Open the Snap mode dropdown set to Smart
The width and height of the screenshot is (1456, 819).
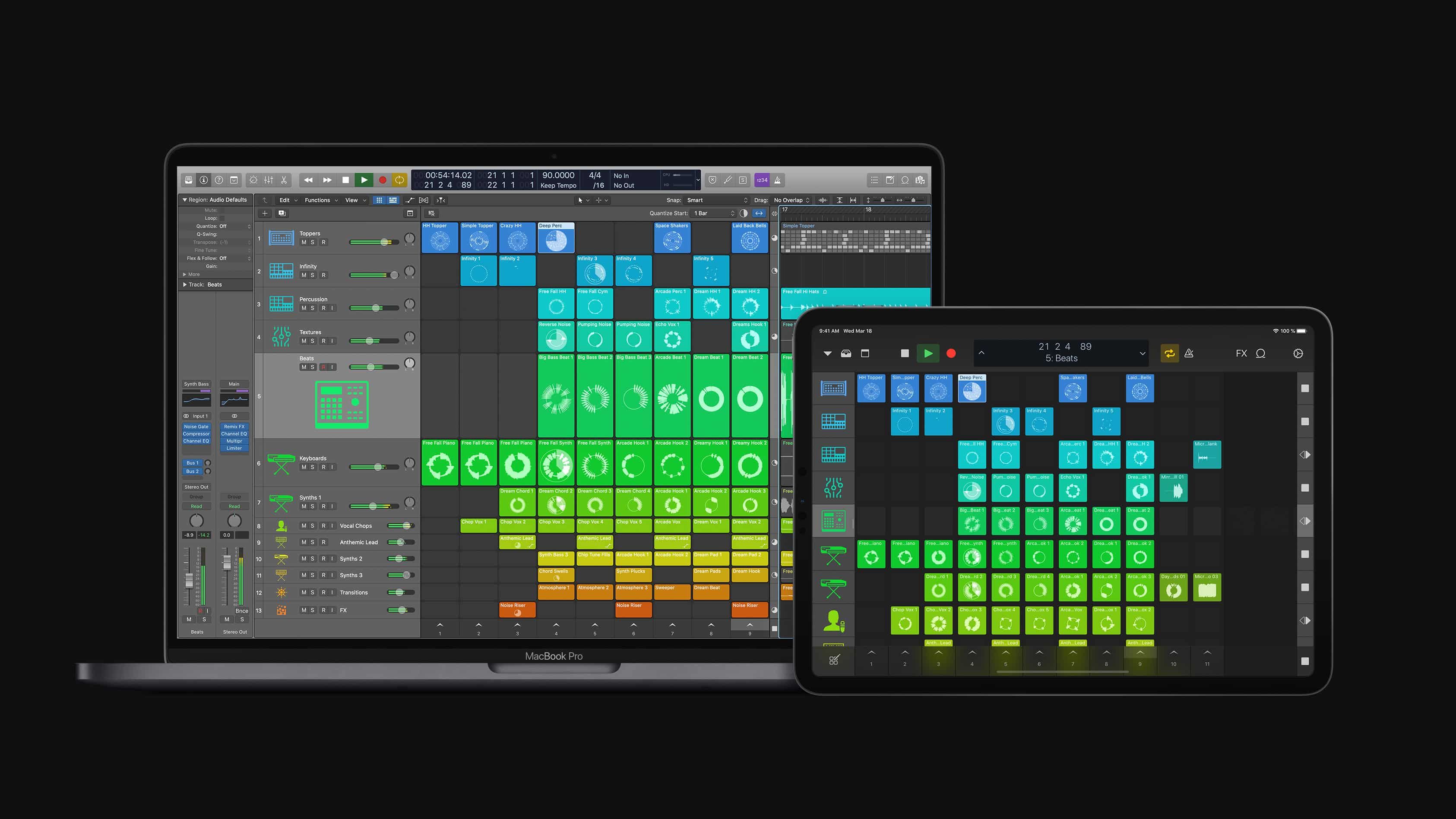coord(715,199)
